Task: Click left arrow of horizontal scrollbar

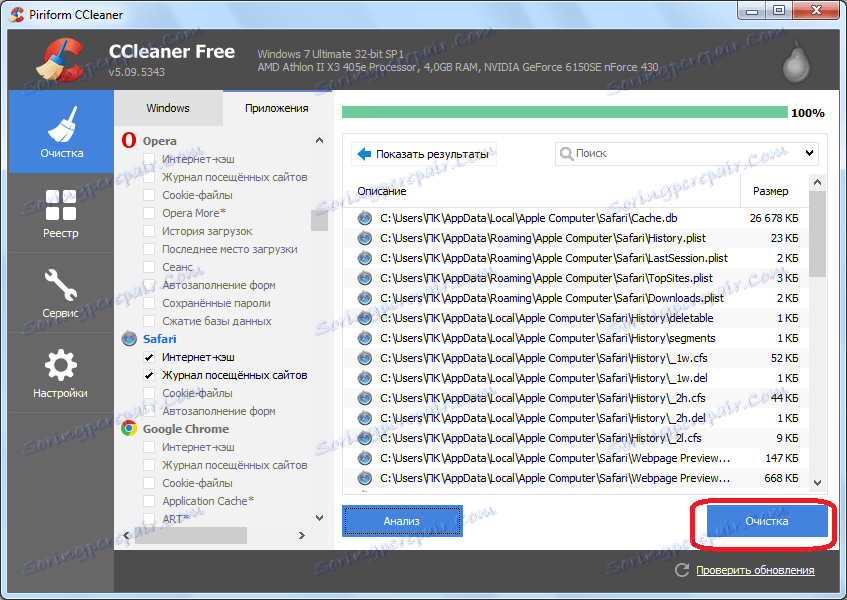Action: click(126, 535)
